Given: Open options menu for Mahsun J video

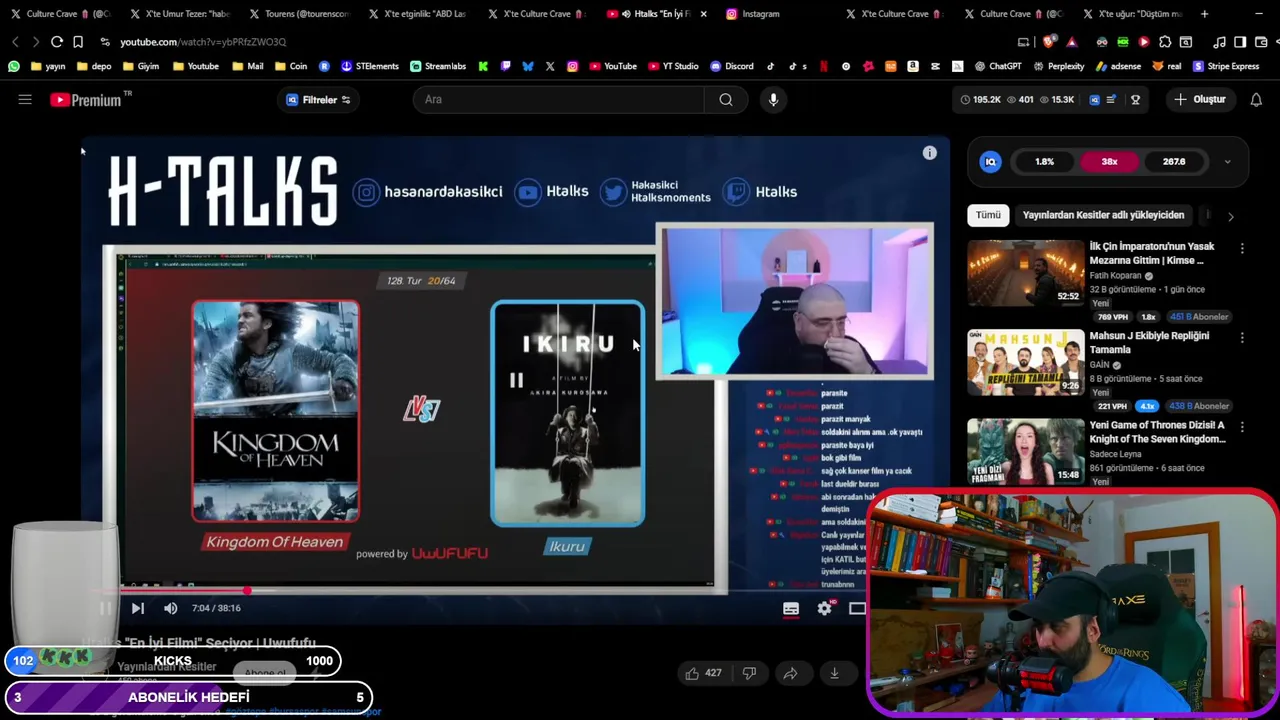Looking at the screenshot, I should click(x=1242, y=338).
